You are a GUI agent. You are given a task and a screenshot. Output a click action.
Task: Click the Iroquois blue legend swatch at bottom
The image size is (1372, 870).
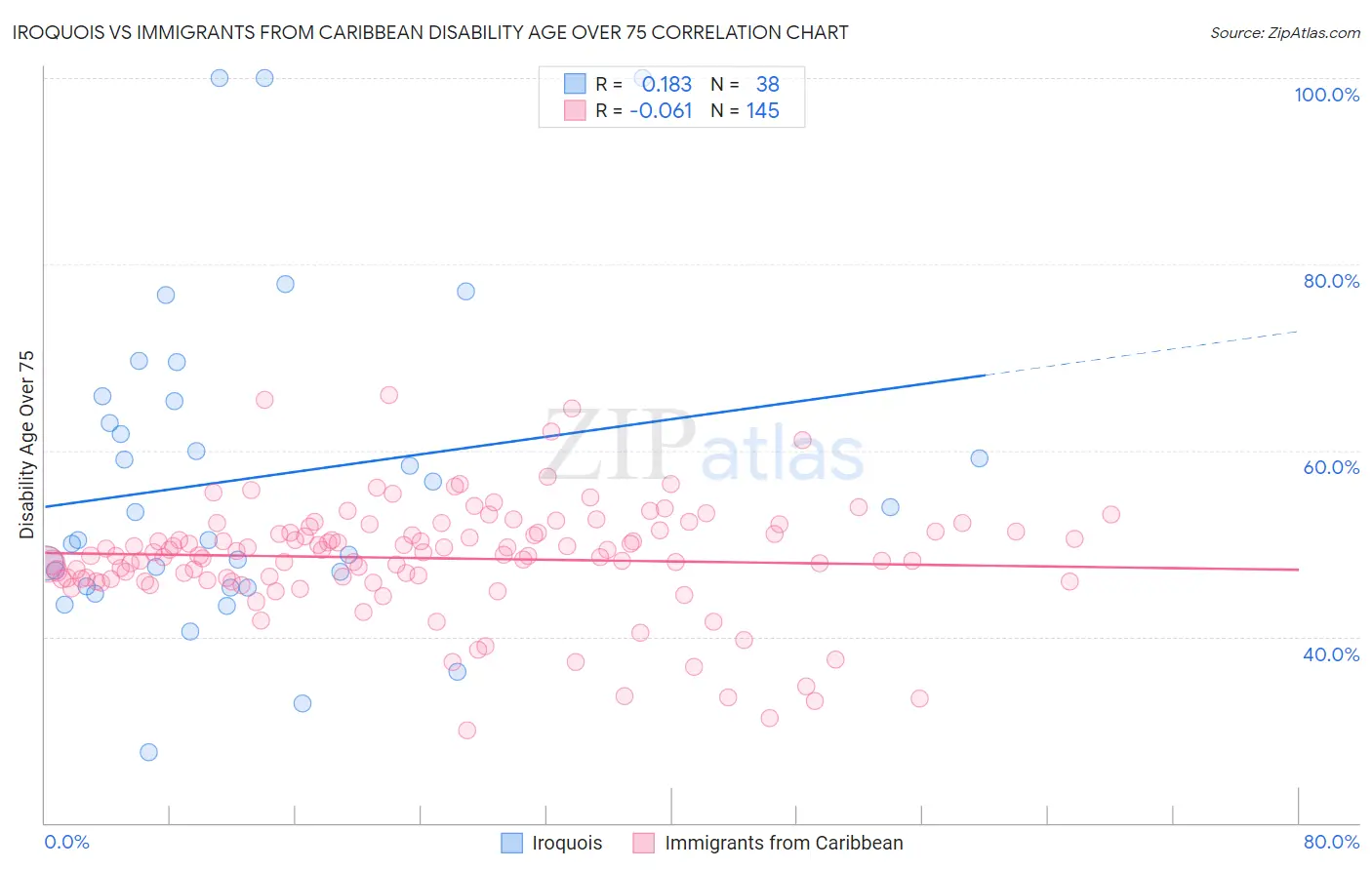512,843
